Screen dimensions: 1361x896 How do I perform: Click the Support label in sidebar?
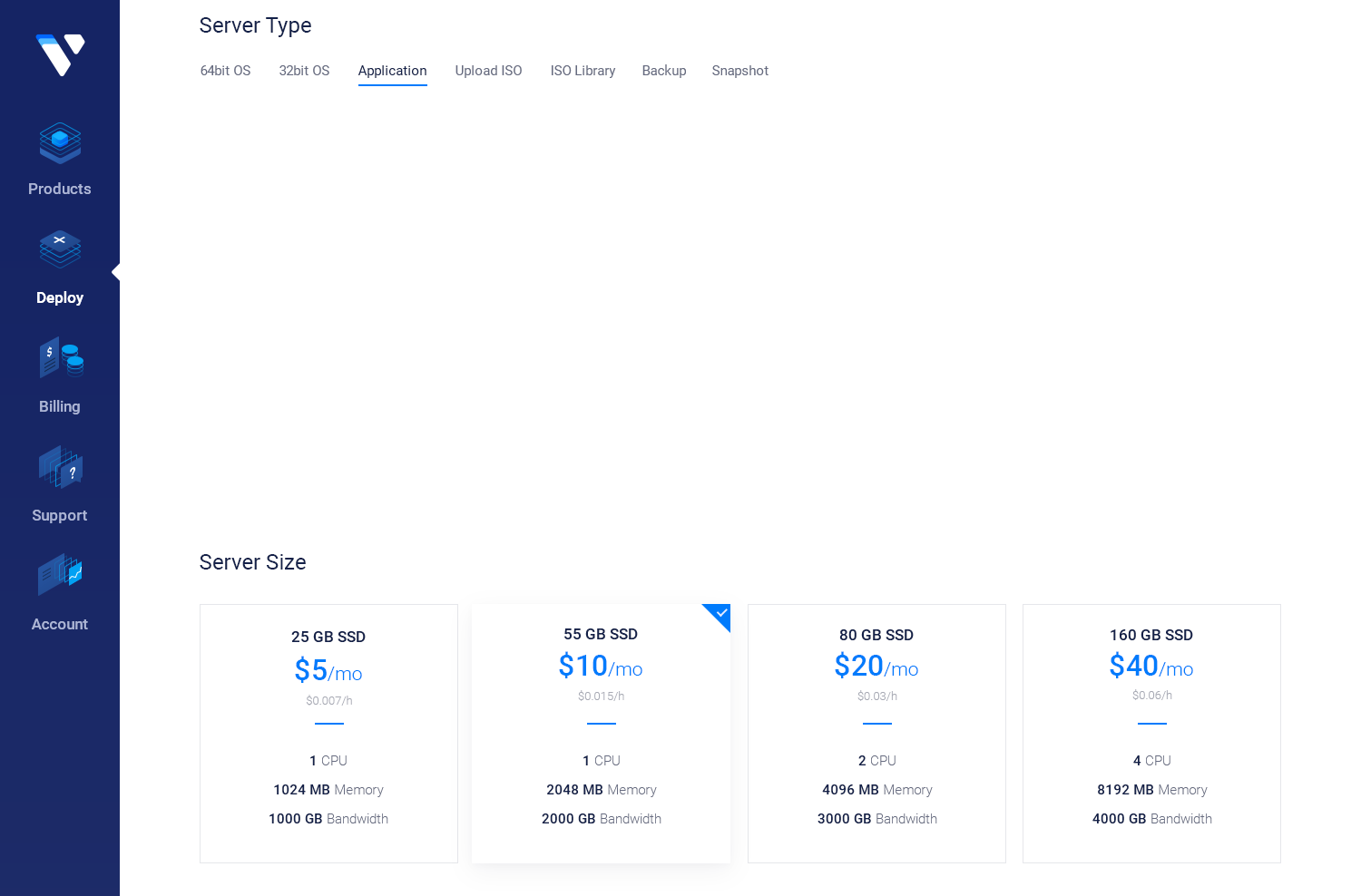point(60,515)
